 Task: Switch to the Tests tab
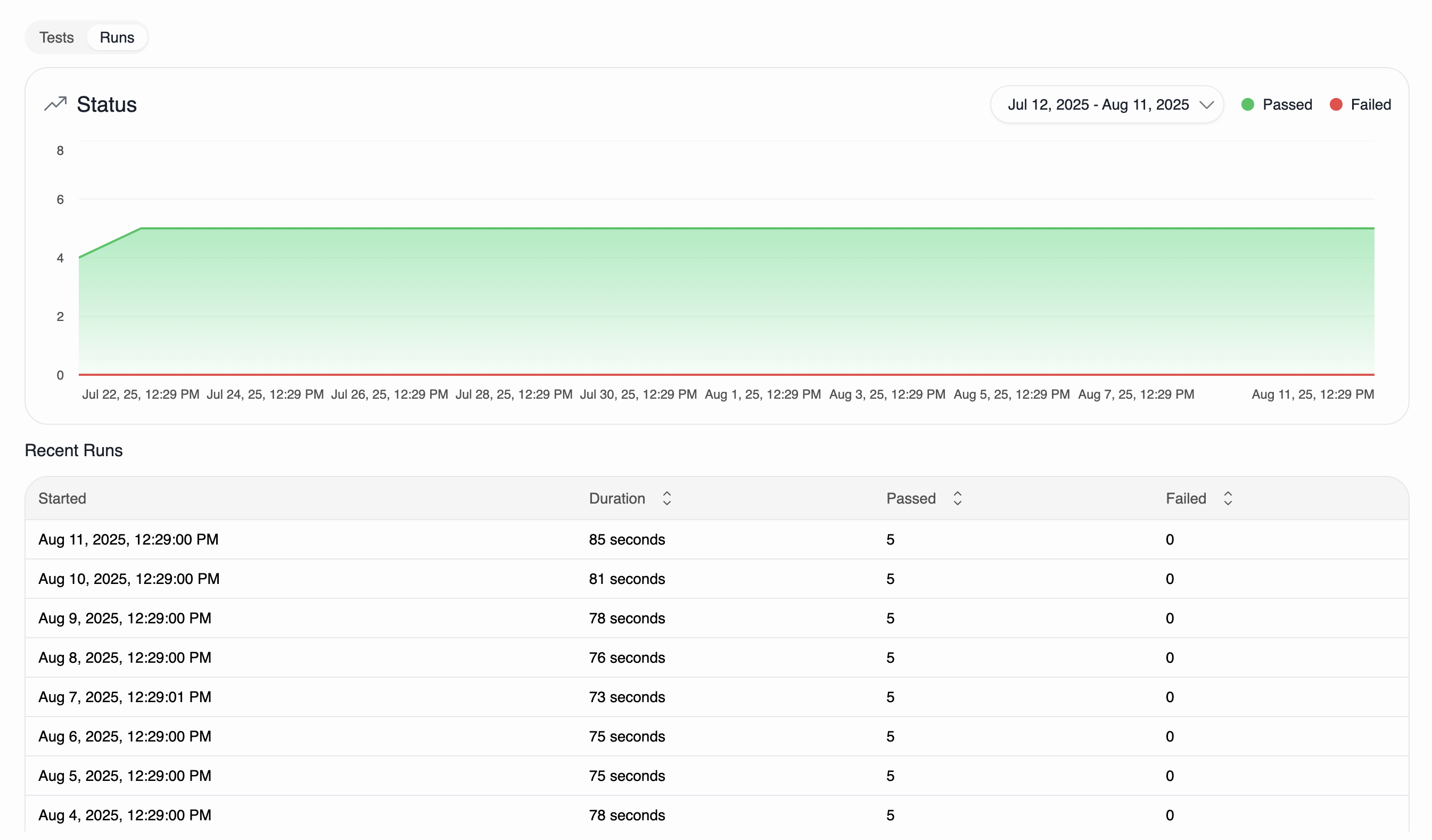pyautogui.click(x=56, y=37)
